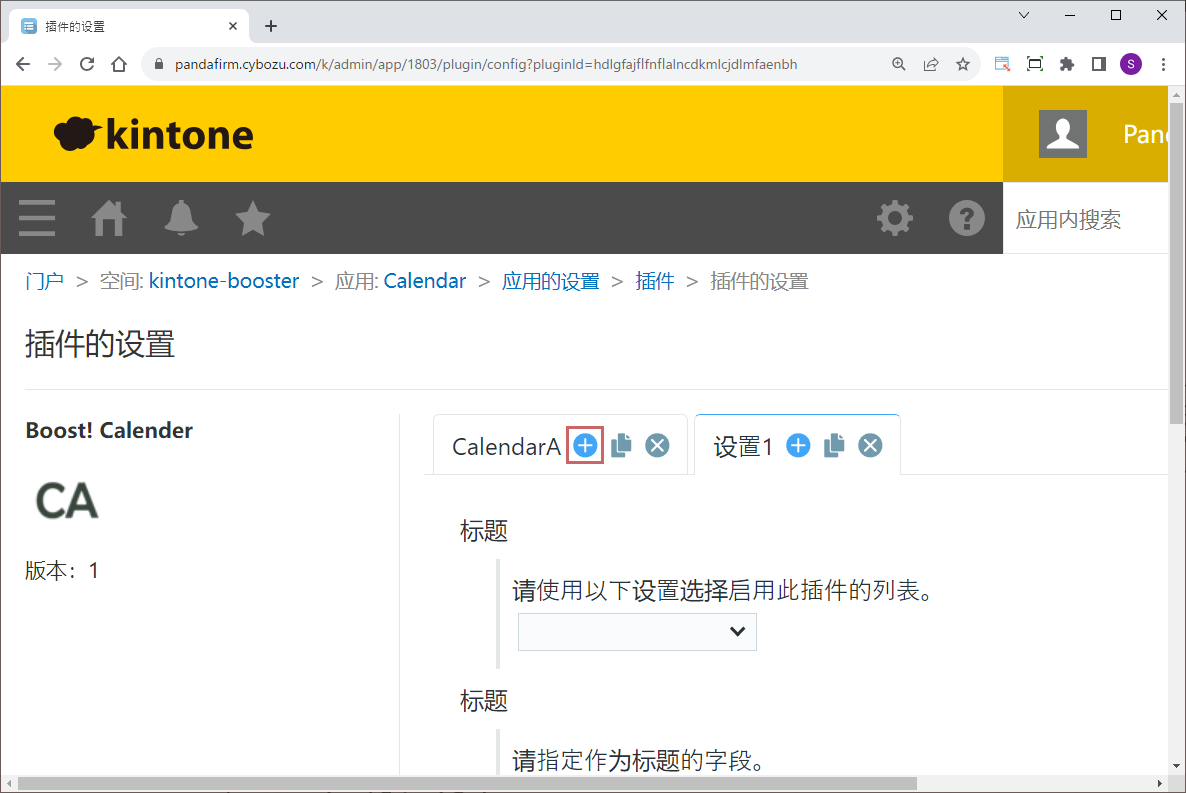Select the 设置1 tab
This screenshot has width=1186, height=793.
click(x=743, y=447)
